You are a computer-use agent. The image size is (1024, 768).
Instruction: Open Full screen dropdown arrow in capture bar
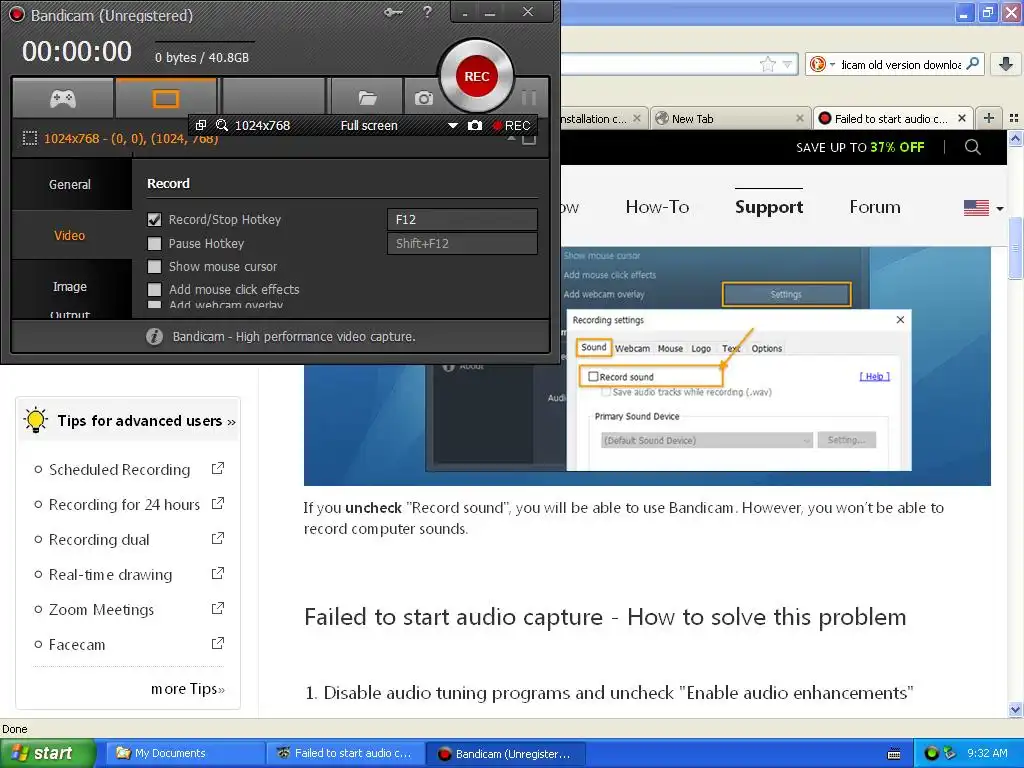[452, 125]
